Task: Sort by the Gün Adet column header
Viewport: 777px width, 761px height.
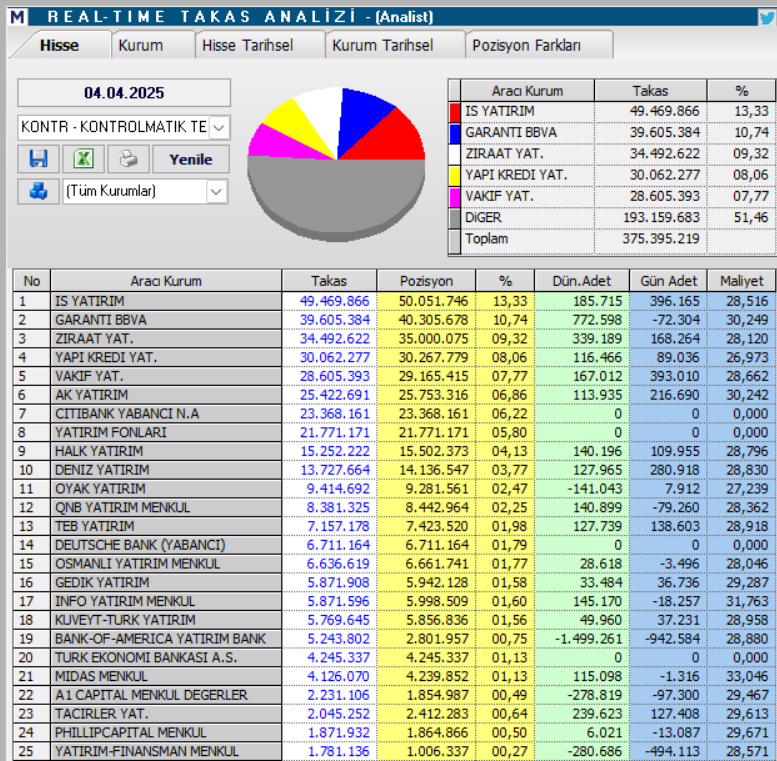Action: (x=668, y=281)
